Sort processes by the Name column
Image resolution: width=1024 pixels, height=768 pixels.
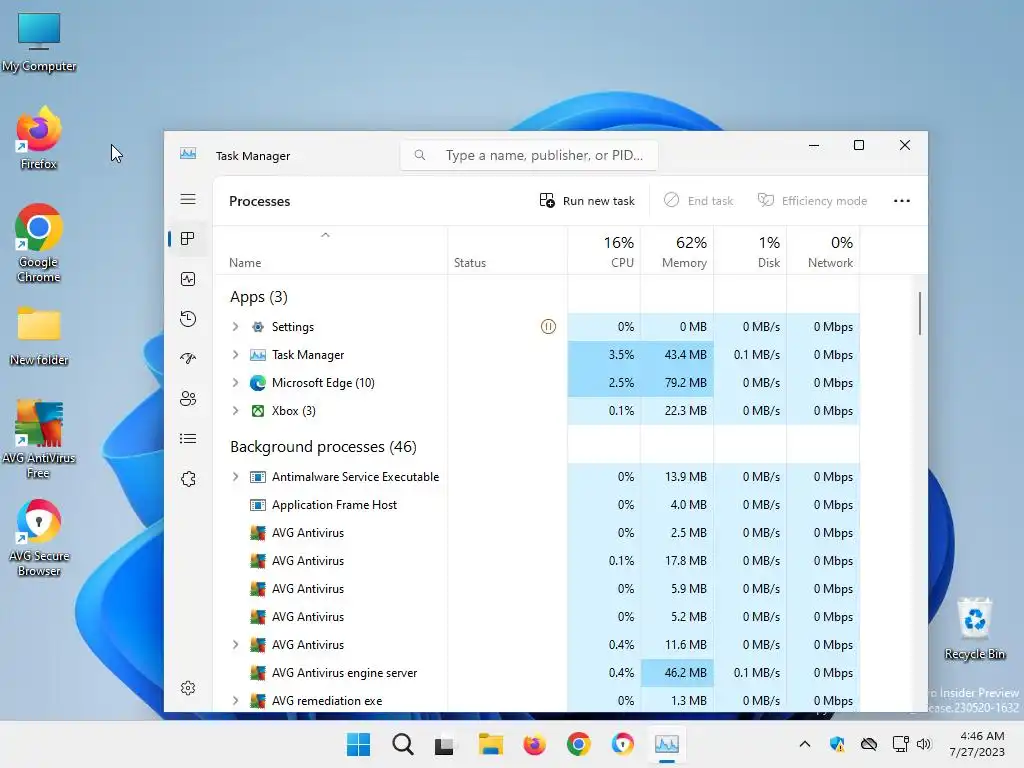pos(330,251)
